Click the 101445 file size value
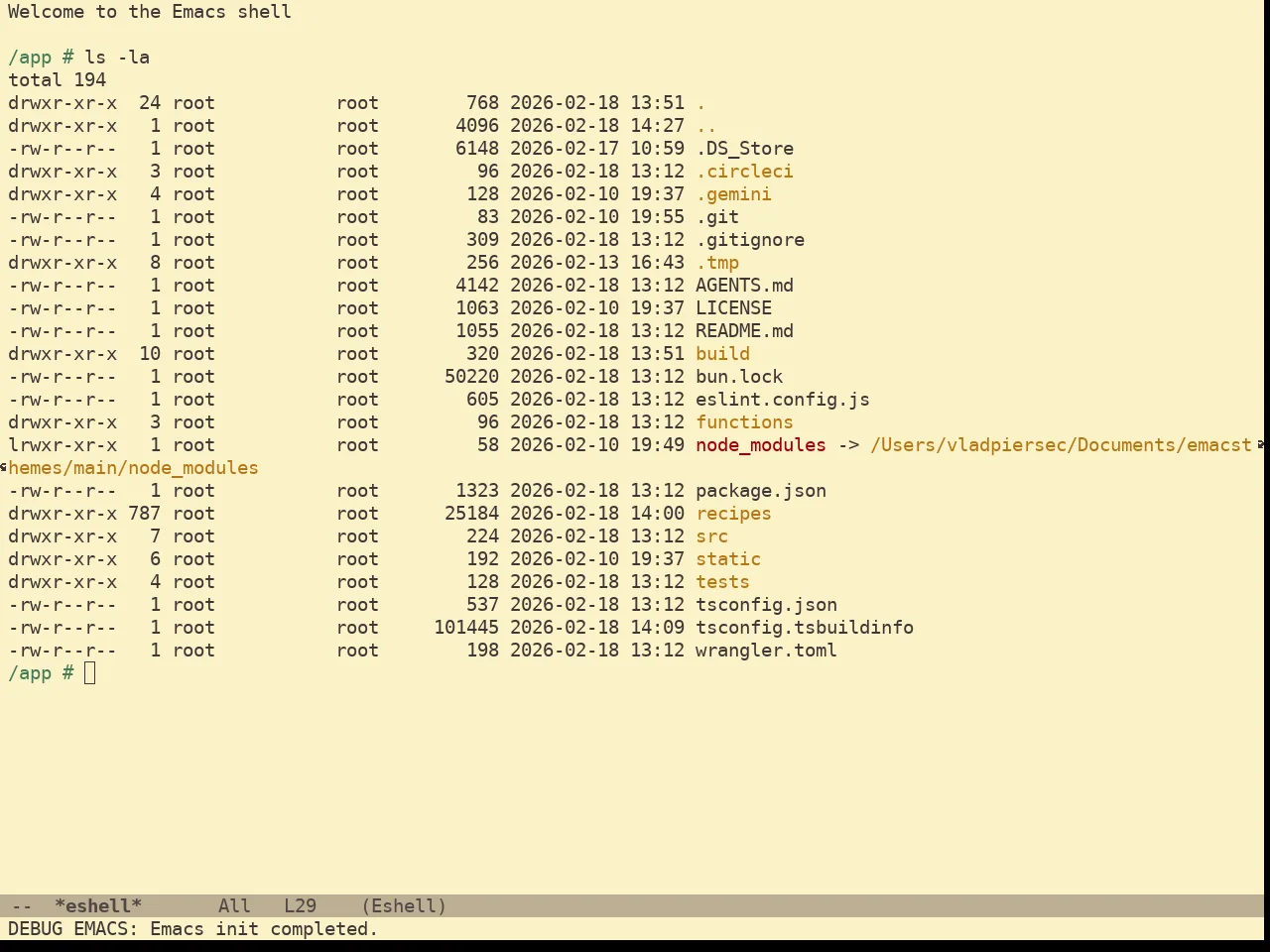The width and height of the screenshot is (1270, 952). (466, 628)
